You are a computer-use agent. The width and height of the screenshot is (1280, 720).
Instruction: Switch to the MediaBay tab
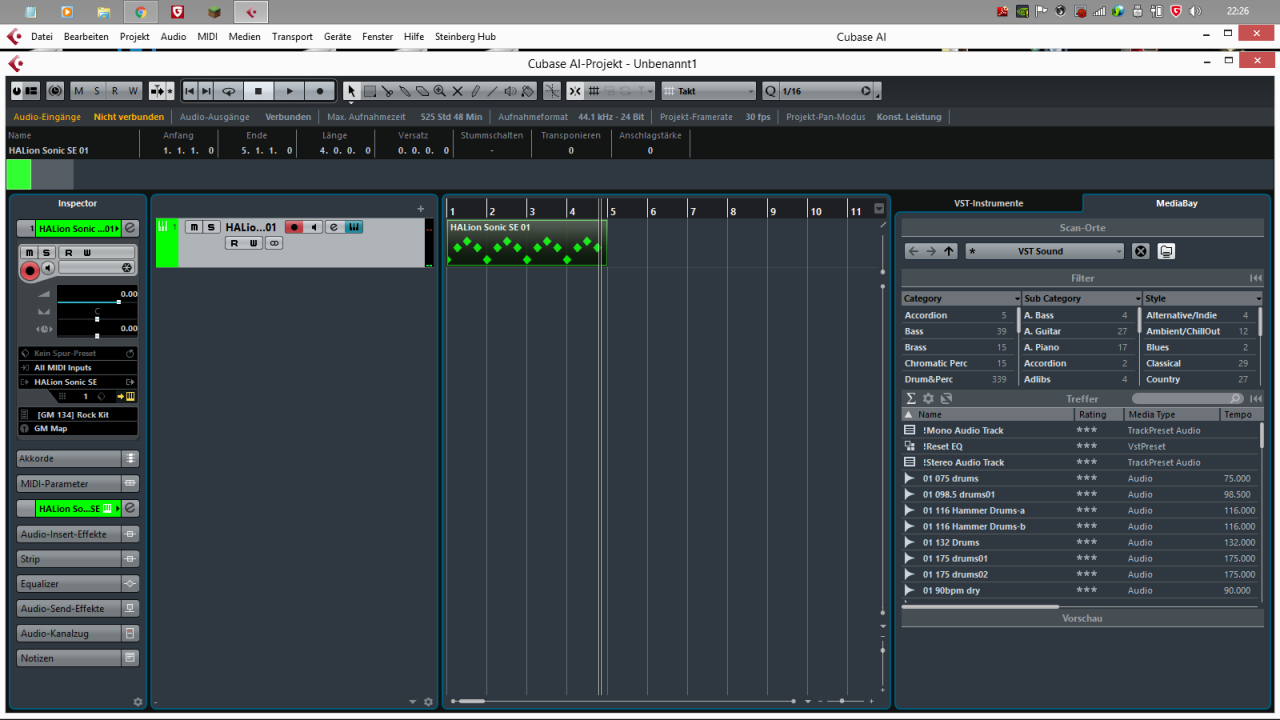(x=1176, y=203)
